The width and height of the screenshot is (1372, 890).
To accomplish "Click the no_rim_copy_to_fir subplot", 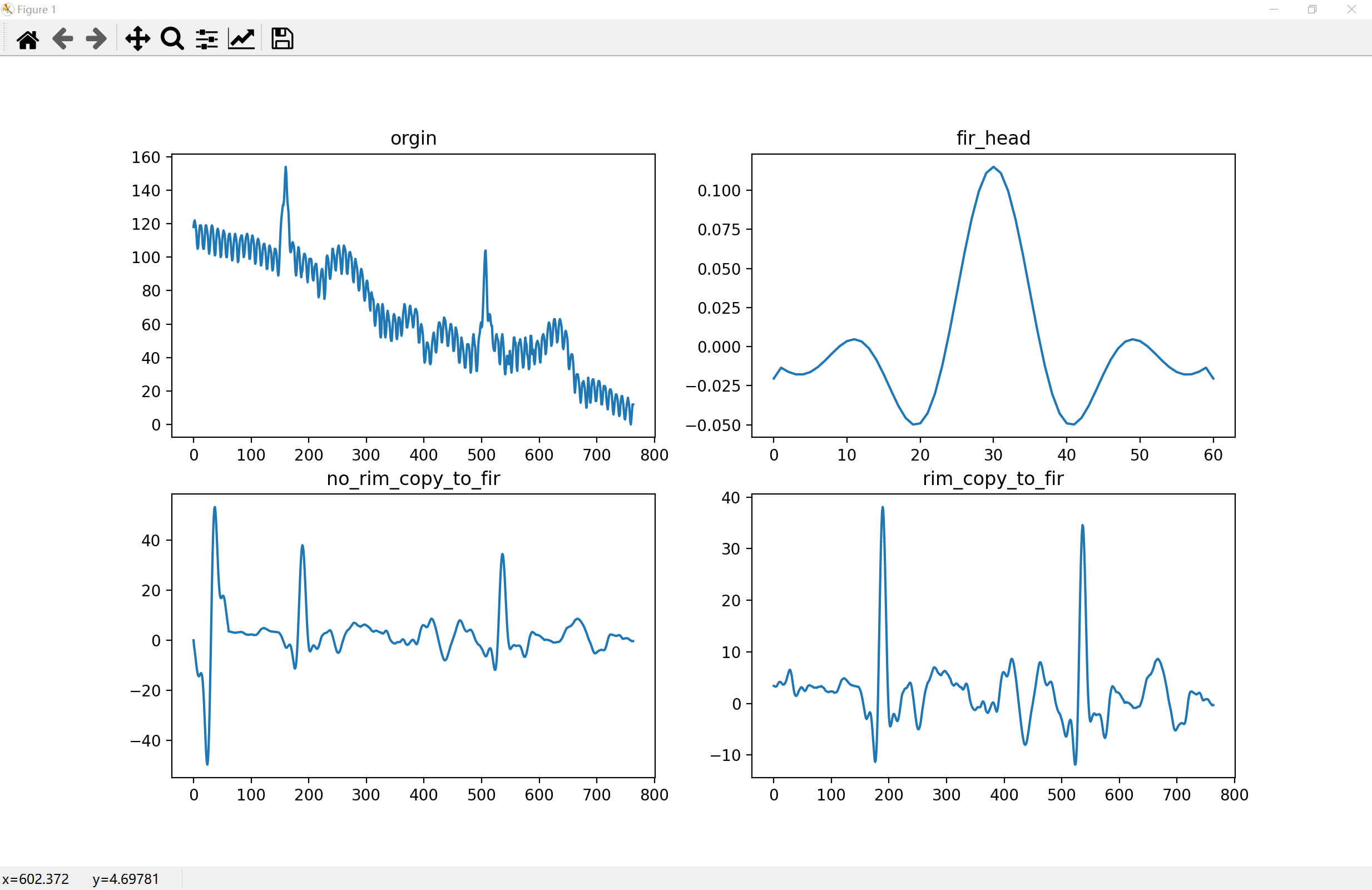I will (413, 635).
